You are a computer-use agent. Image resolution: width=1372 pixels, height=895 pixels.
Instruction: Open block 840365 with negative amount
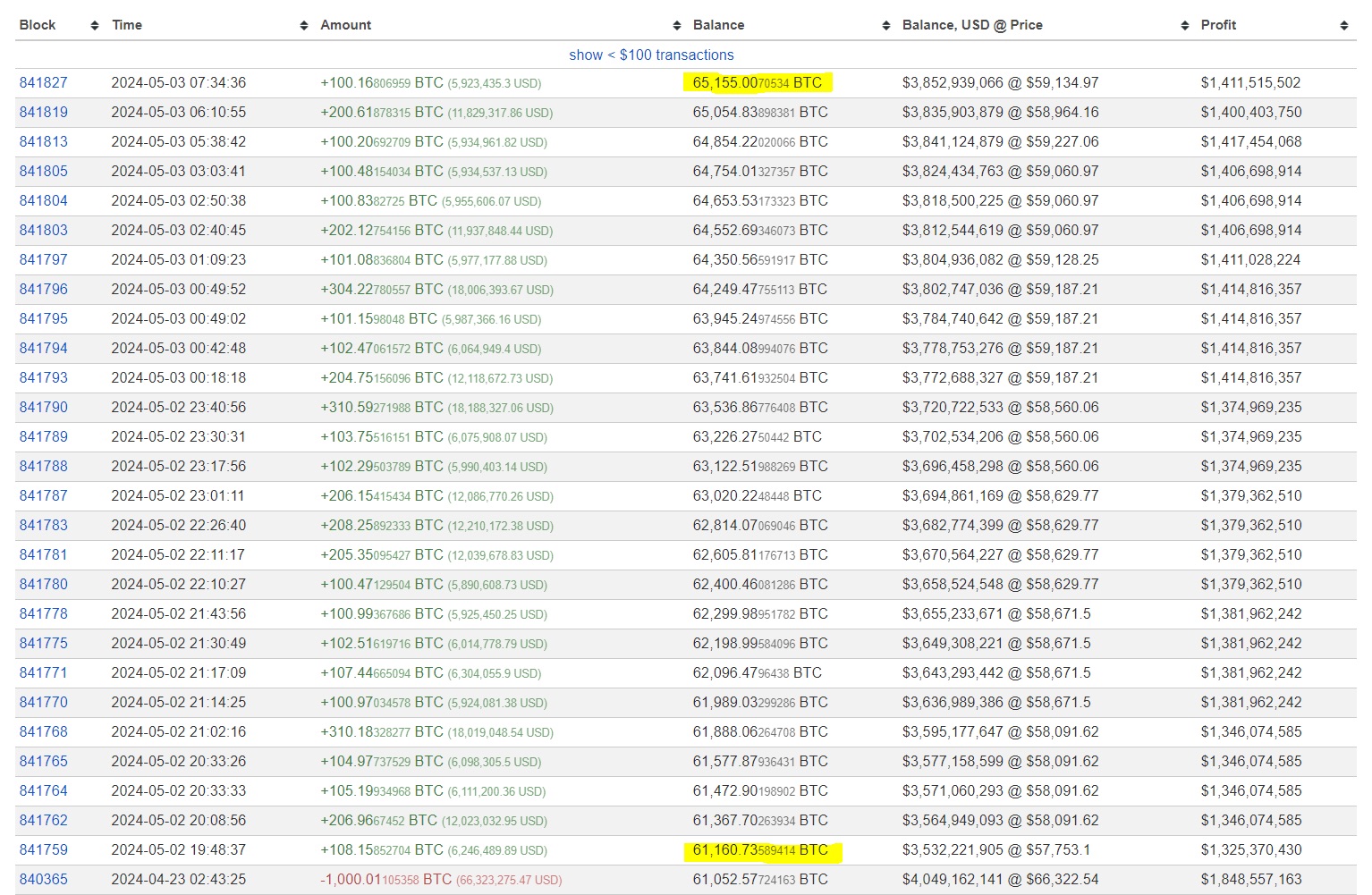pos(44,879)
